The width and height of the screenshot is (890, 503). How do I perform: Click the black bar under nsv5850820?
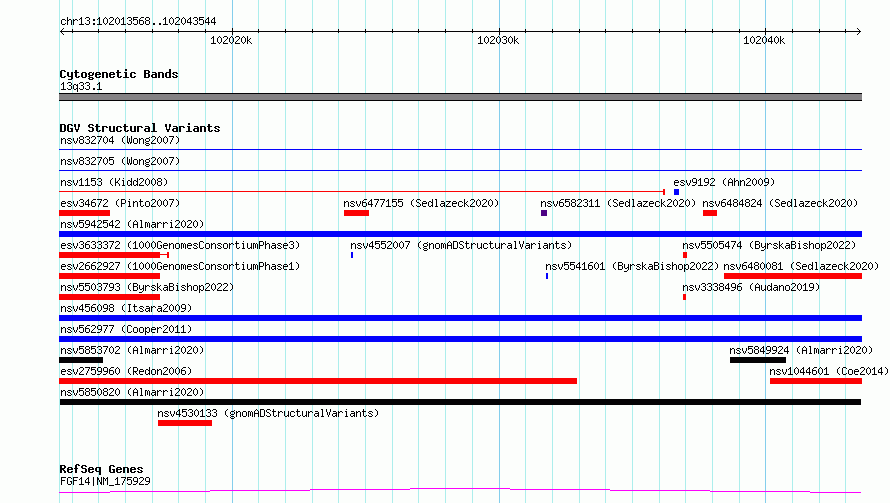(x=460, y=402)
